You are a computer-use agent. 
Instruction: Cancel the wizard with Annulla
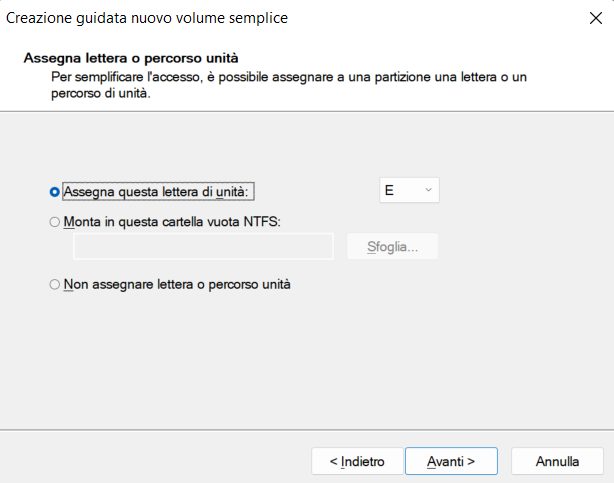(x=557, y=461)
